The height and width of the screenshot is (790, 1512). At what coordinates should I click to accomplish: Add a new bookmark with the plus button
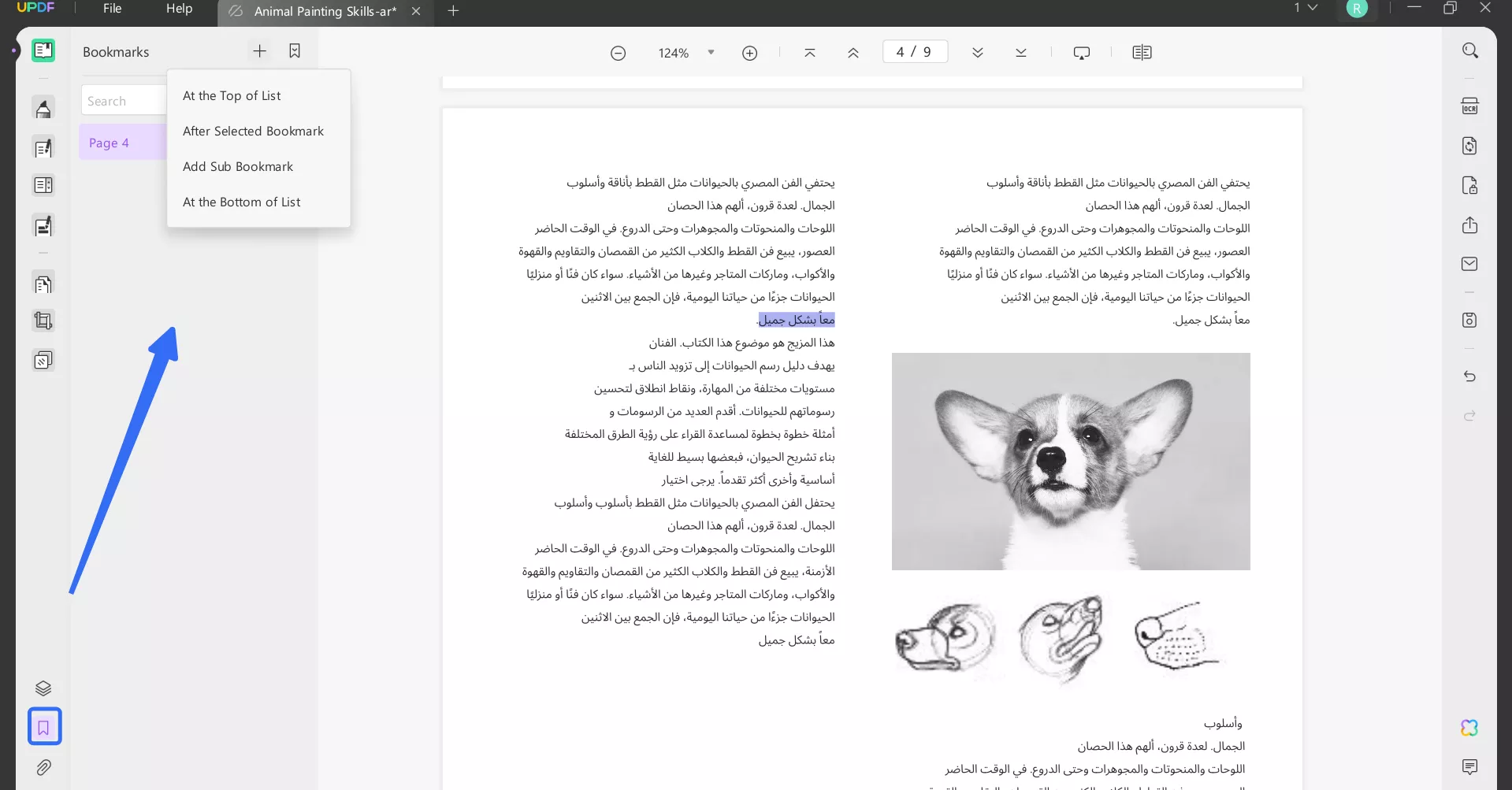tap(259, 51)
